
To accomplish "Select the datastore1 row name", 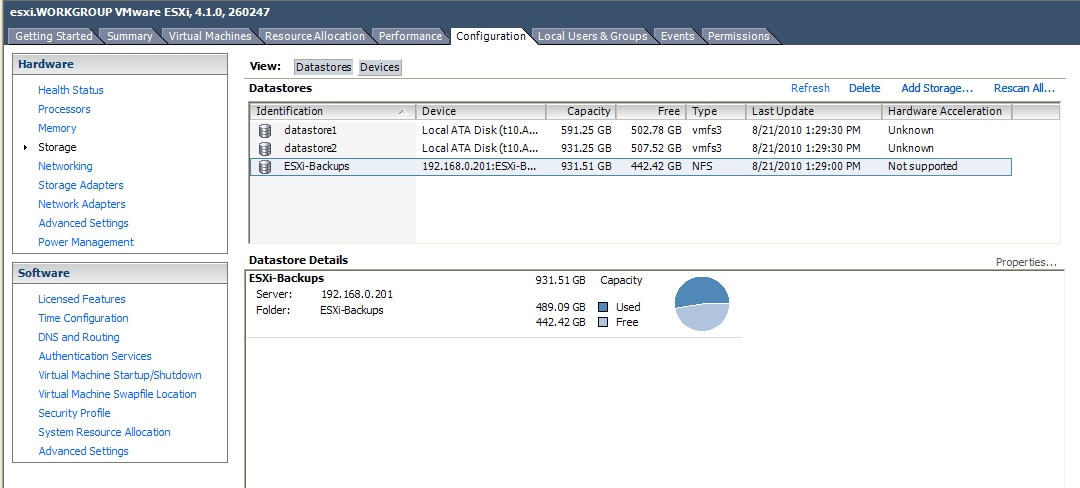I will point(311,130).
